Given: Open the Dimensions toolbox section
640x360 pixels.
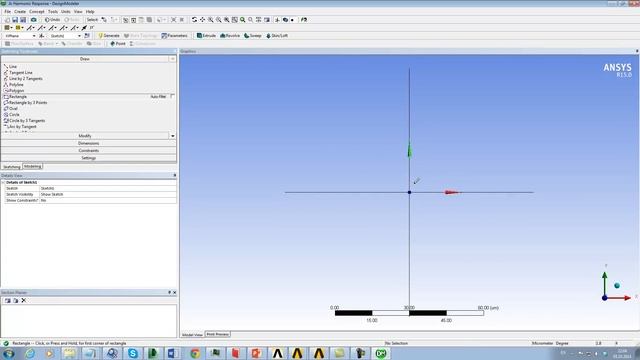Looking at the screenshot, I should [x=89, y=143].
